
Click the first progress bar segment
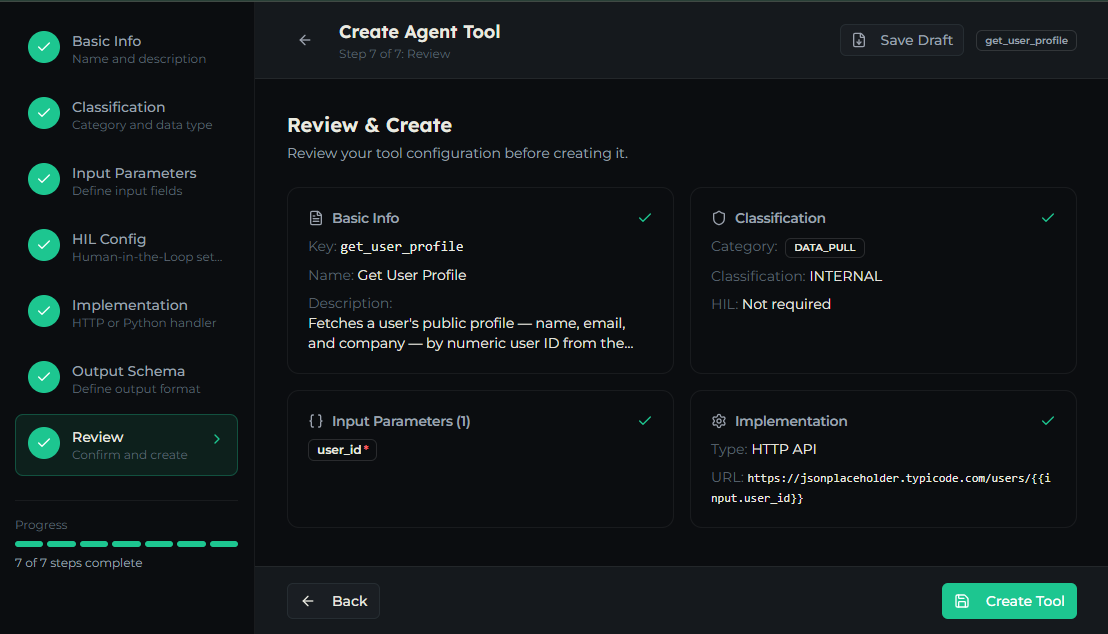(29, 544)
